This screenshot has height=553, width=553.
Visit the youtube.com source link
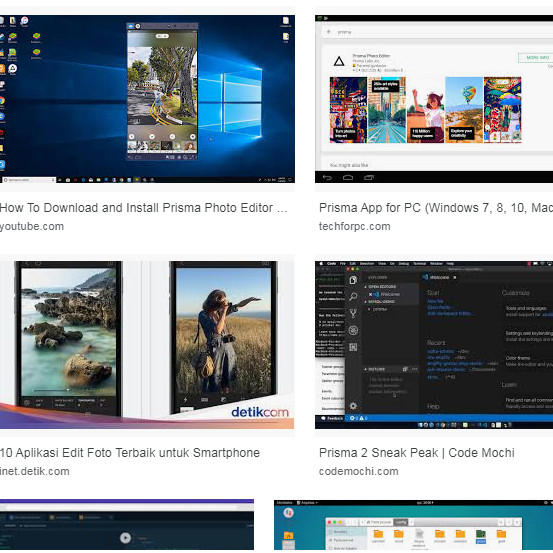pos(32,226)
